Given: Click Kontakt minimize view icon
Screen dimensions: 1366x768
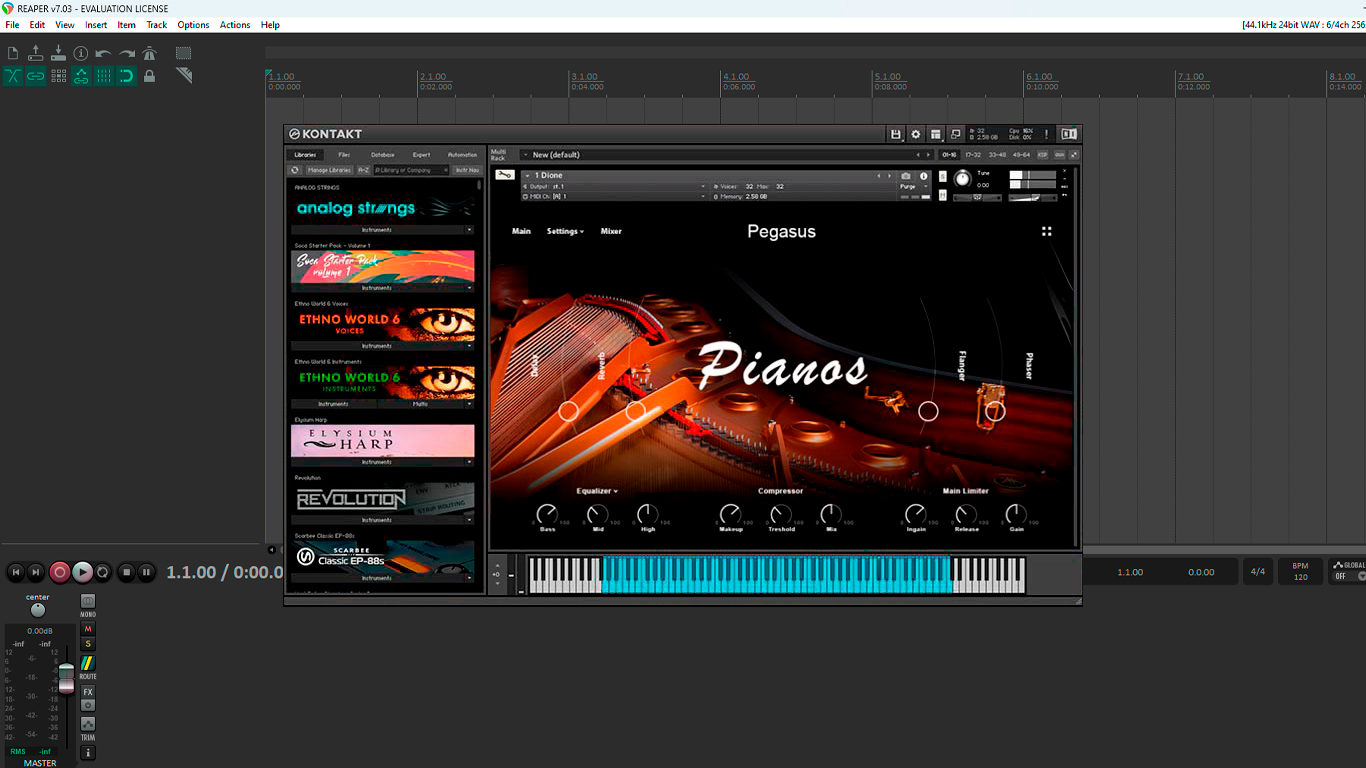Looking at the screenshot, I should 955,134.
